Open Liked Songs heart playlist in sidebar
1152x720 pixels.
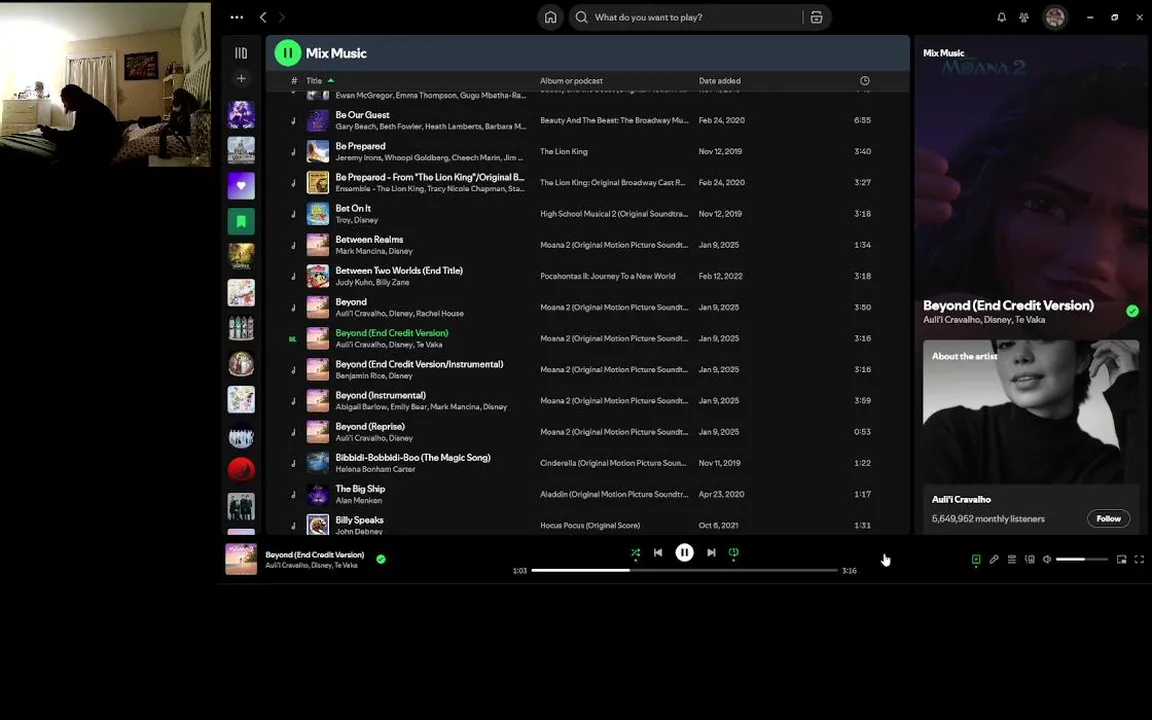tap(241, 186)
